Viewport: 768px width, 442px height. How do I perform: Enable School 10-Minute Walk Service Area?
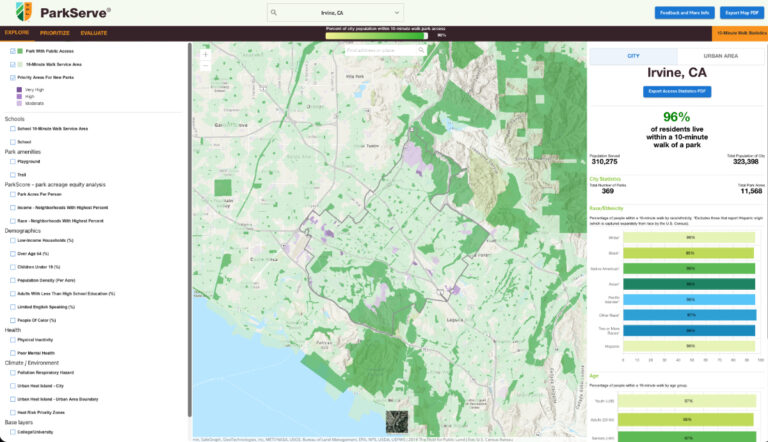13,128
